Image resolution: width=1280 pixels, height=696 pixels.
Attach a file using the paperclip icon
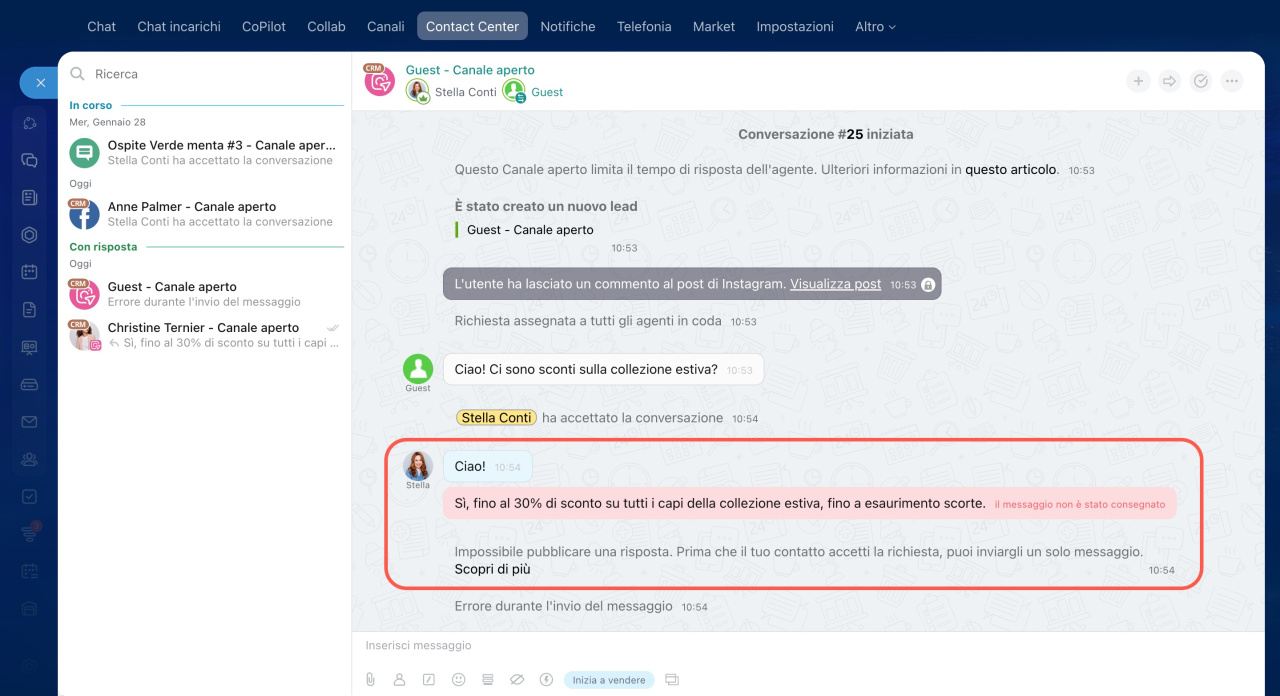[370, 680]
